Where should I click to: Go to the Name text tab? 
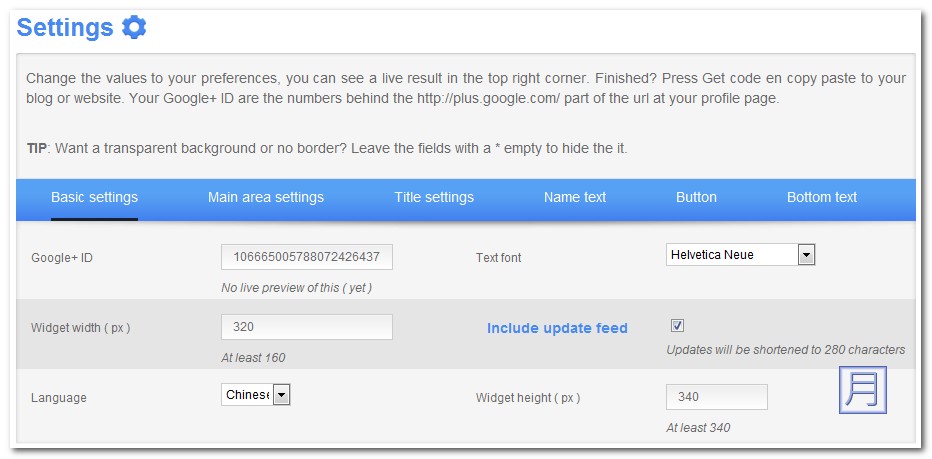point(575,197)
